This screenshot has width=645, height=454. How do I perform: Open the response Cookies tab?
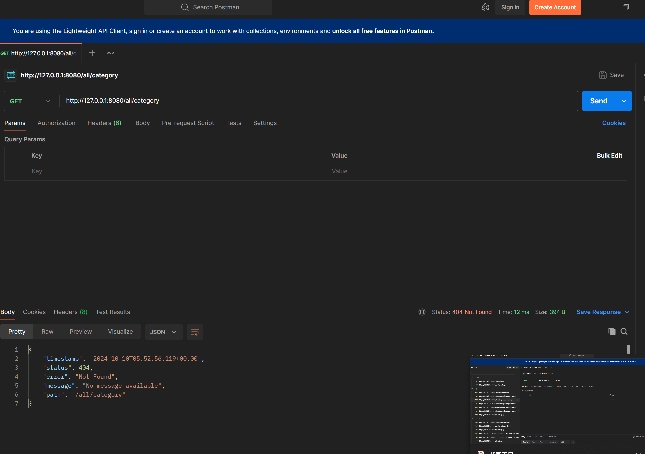click(34, 312)
